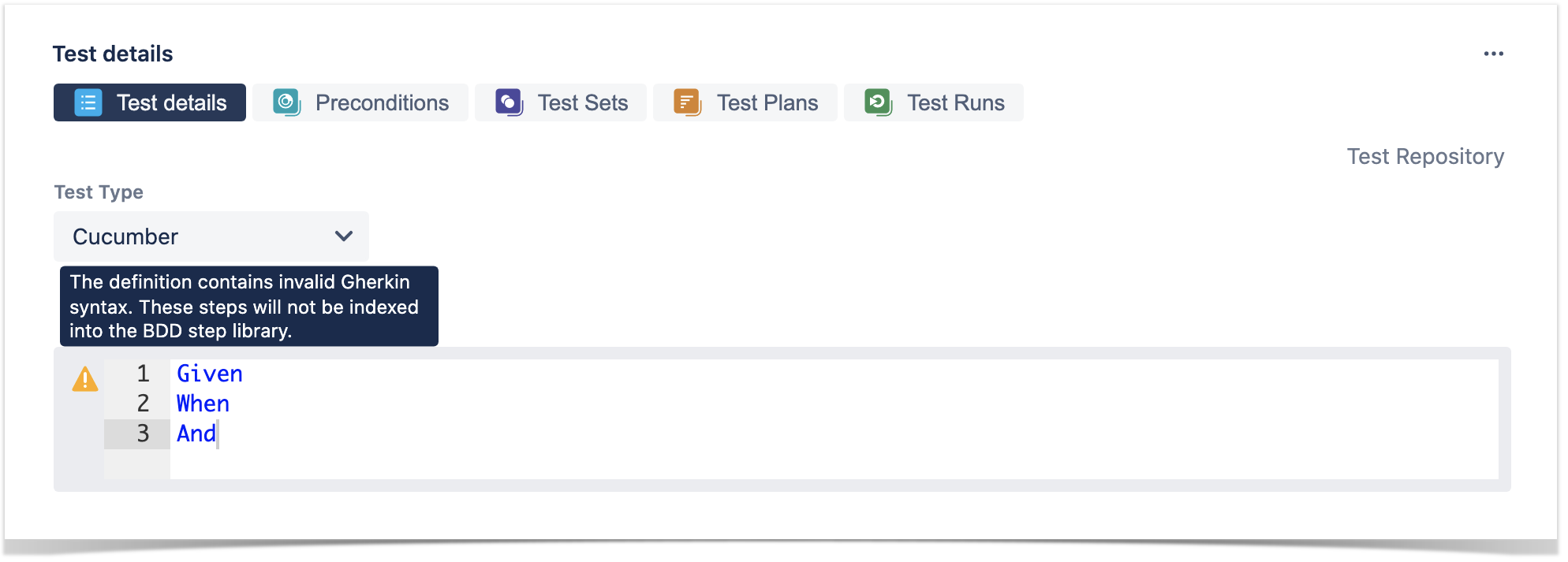Open the three-dot more actions menu

[x=1493, y=54]
